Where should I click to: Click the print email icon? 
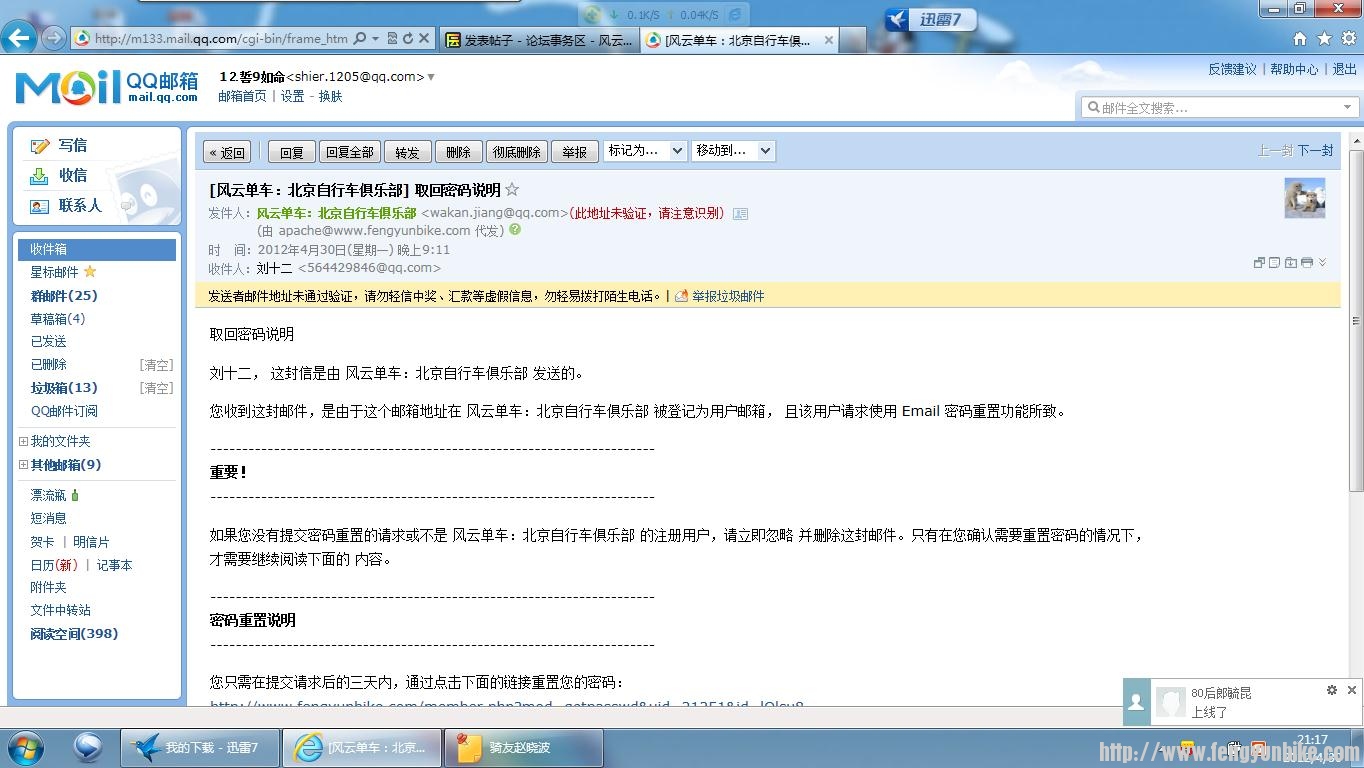point(1306,262)
